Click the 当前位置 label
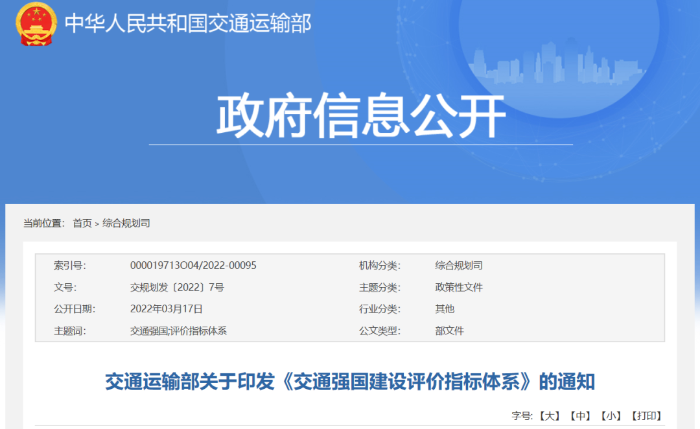The image size is (700, 429). tap(46, 223)
